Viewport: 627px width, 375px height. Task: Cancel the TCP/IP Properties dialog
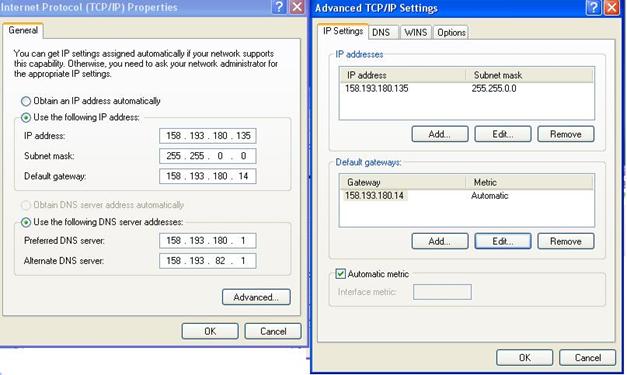(273, 331)
